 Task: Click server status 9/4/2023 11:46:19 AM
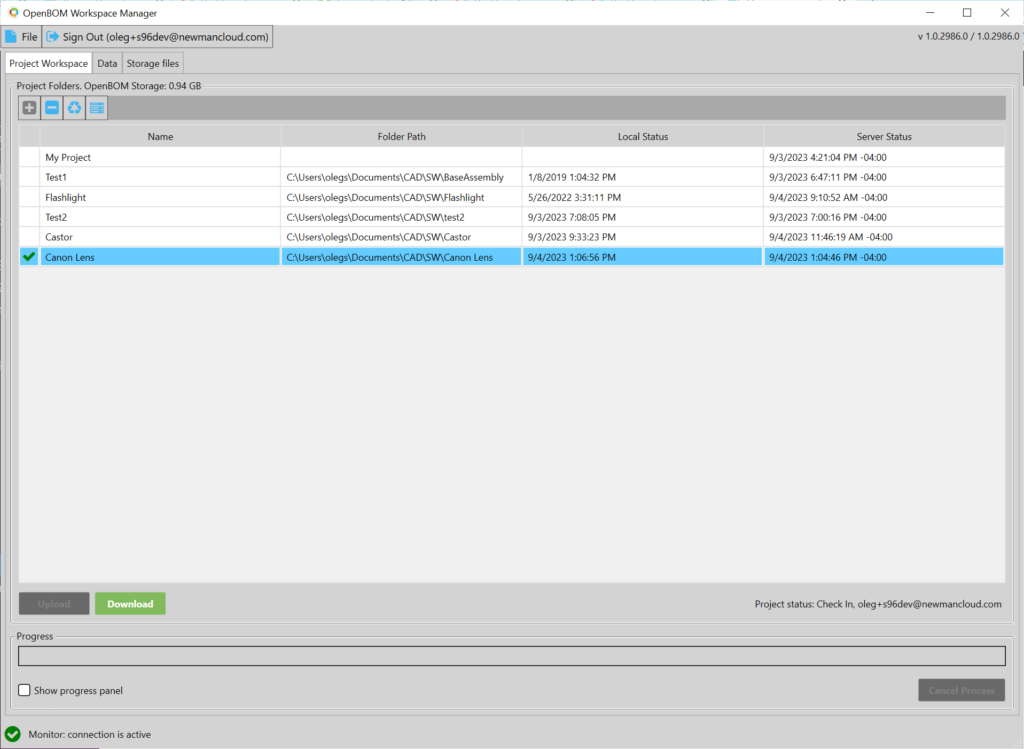831,237
